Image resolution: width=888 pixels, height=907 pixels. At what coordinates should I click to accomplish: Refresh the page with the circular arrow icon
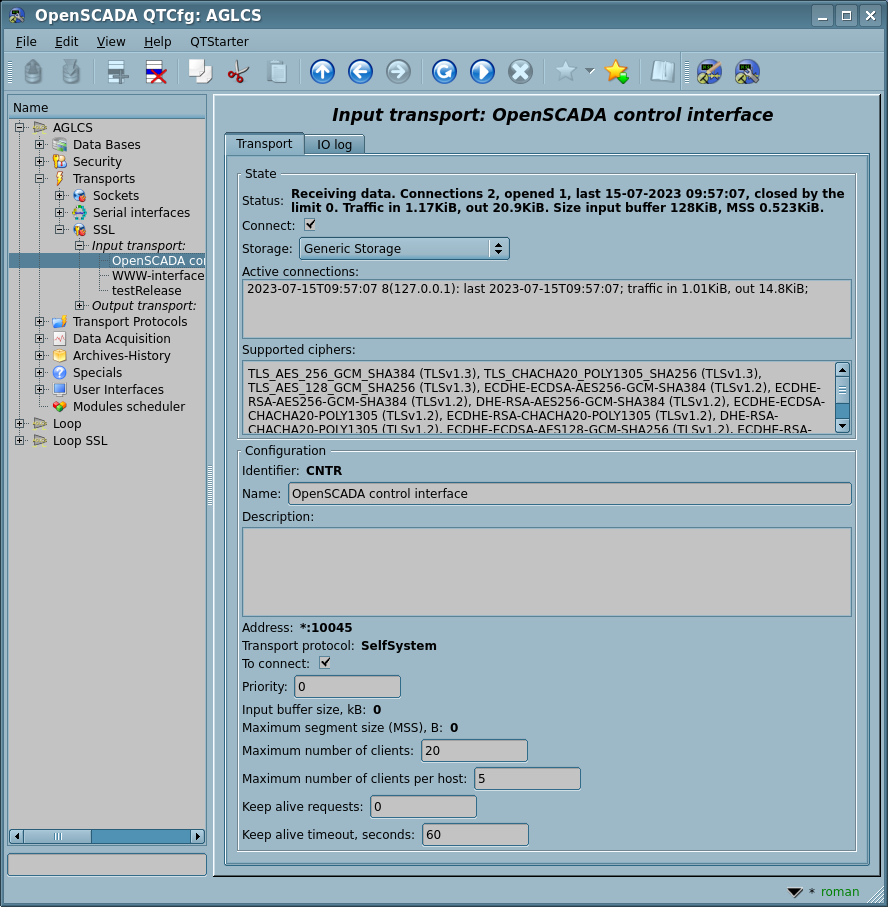444,72
